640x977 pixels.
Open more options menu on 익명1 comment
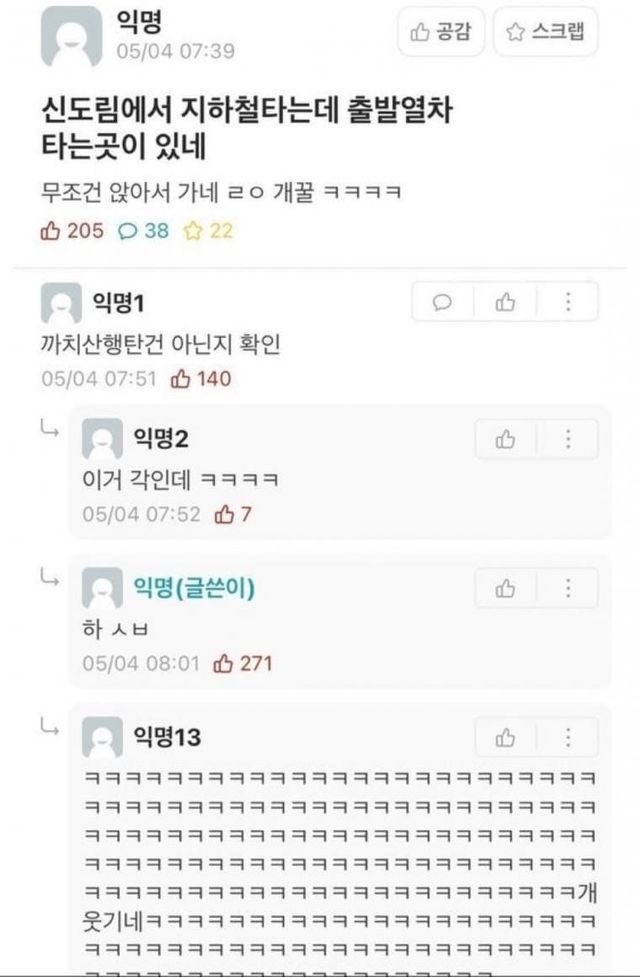click(x=568, y=302)
